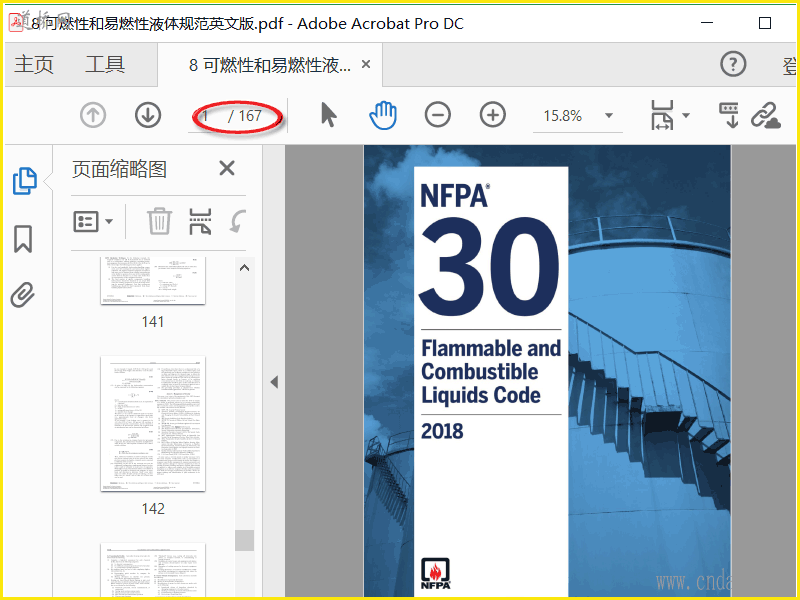
Task: Click the NFPA 30 cover page
Action: click(x=547, y=371)
